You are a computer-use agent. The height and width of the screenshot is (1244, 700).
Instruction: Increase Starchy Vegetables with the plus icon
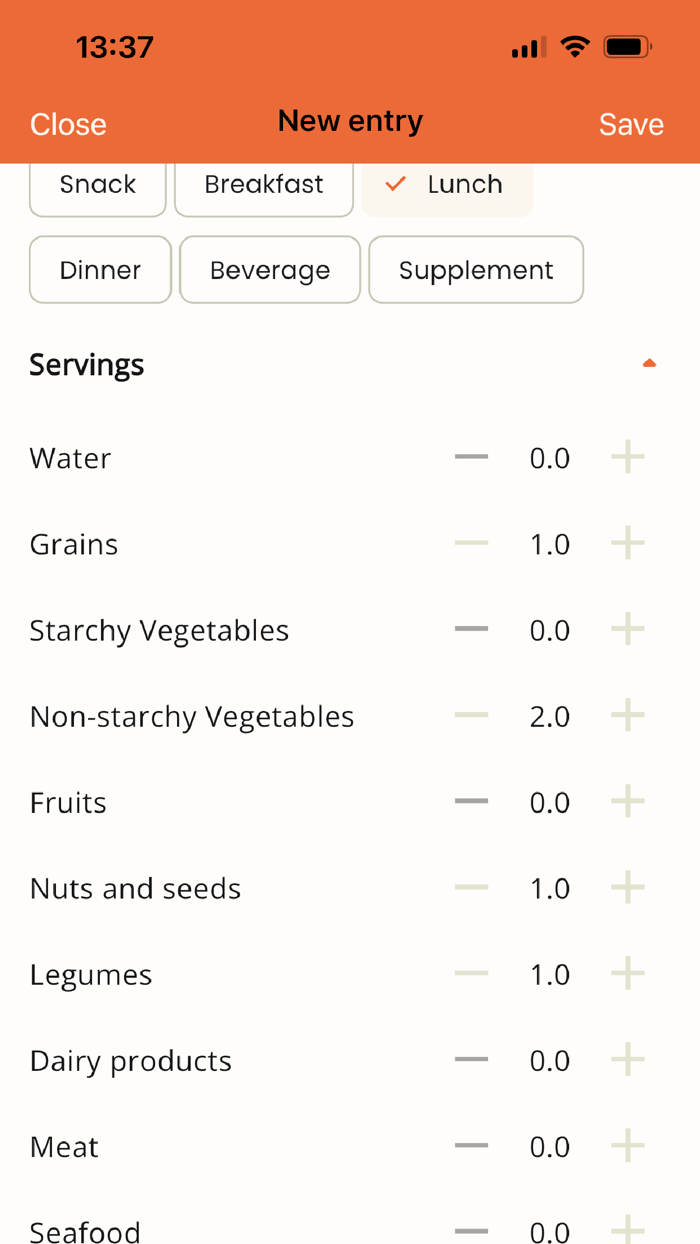628,629
